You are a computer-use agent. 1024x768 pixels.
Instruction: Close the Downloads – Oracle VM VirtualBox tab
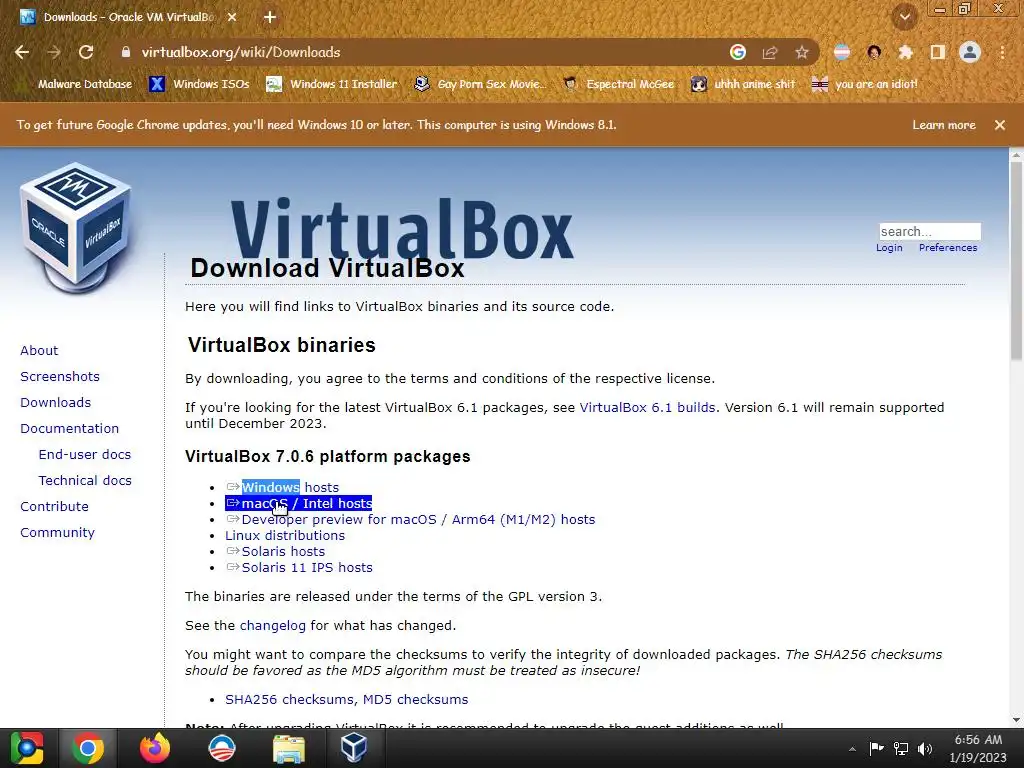coord(232,17)
